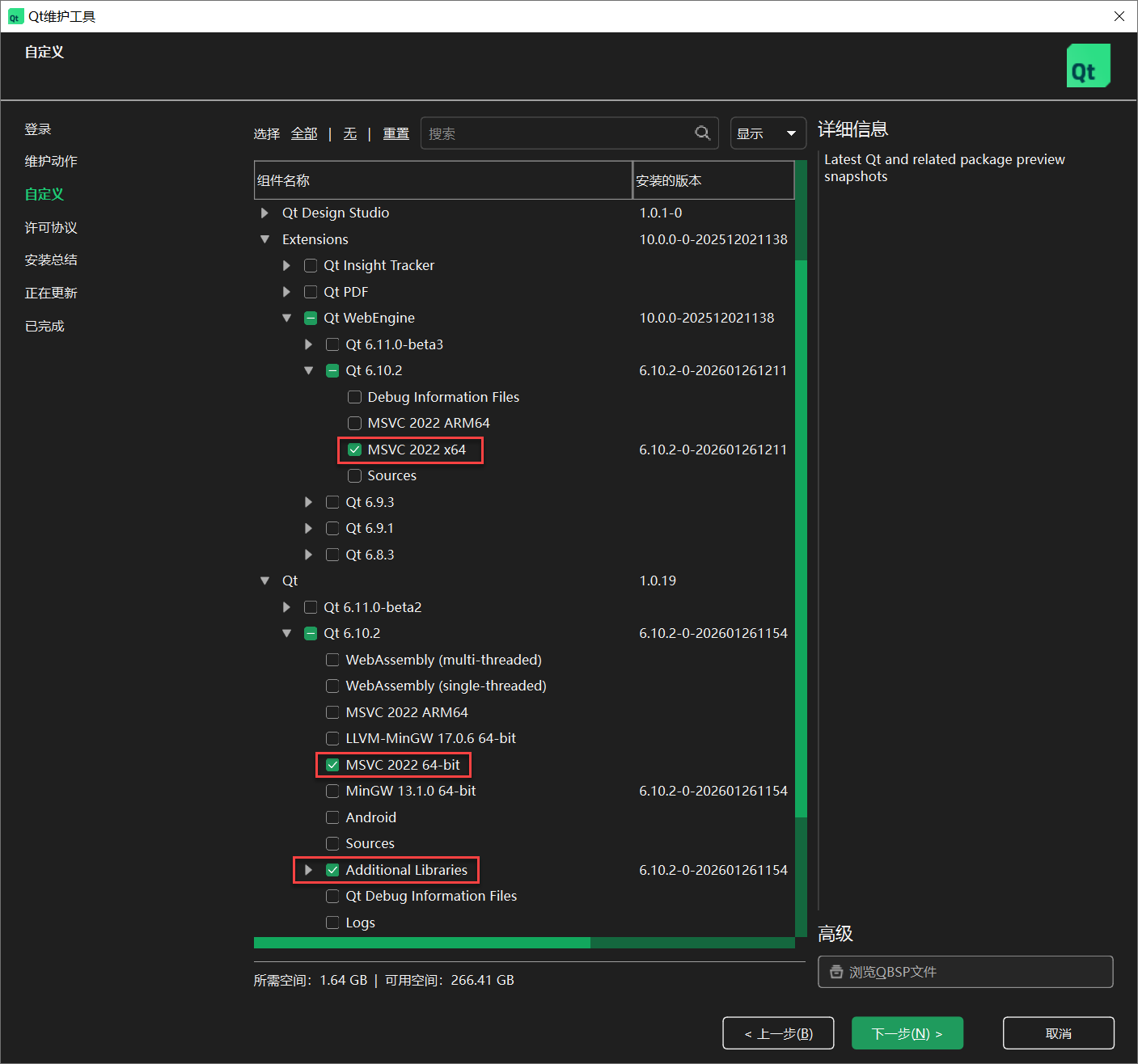Go to the 维护动作 step

click(51, 161)
